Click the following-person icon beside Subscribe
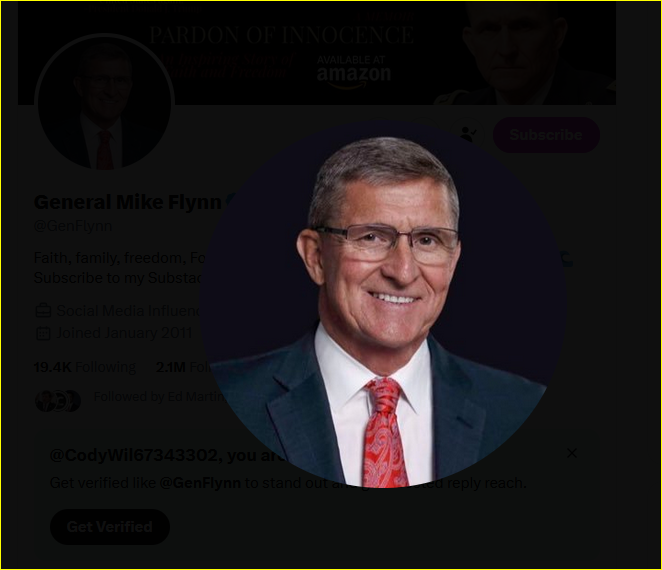Image resolution: width=662 pixels, height=570 pixels. pos(468,134)
